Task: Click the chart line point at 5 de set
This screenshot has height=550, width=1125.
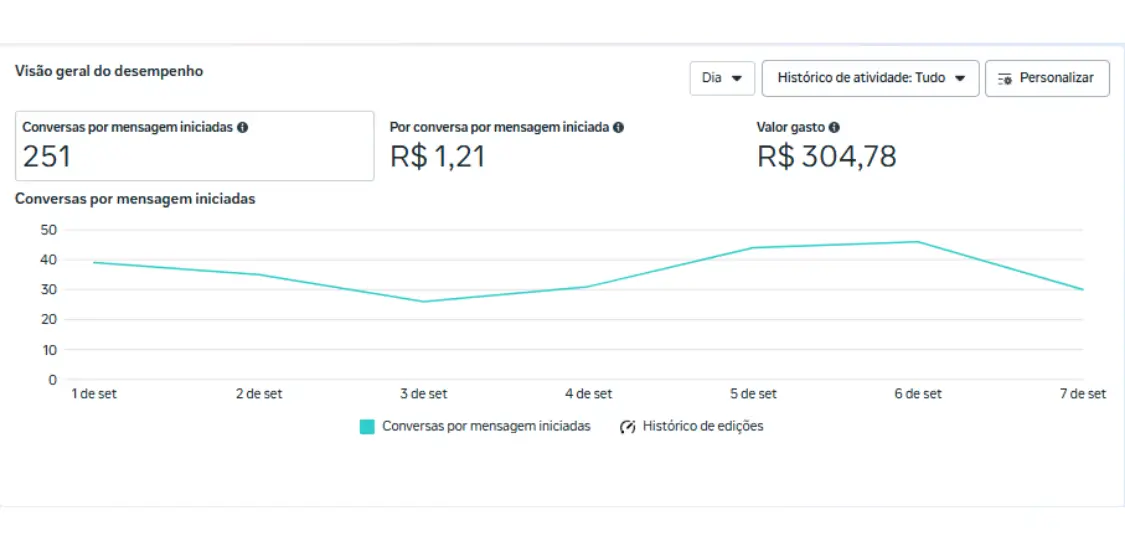Action: [753, 248]
